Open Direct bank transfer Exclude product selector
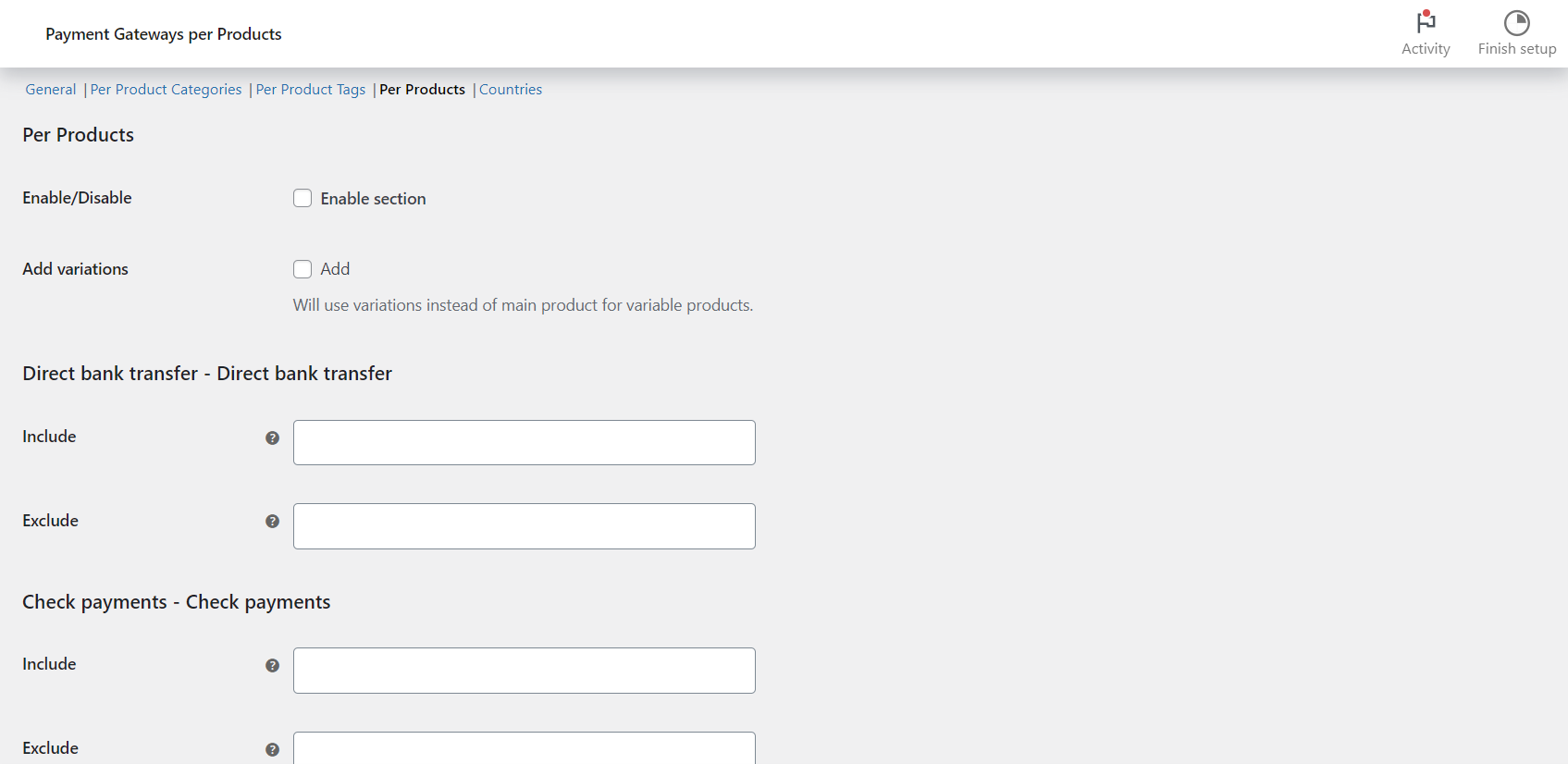Screen dimensions: 1568x764 524,526
